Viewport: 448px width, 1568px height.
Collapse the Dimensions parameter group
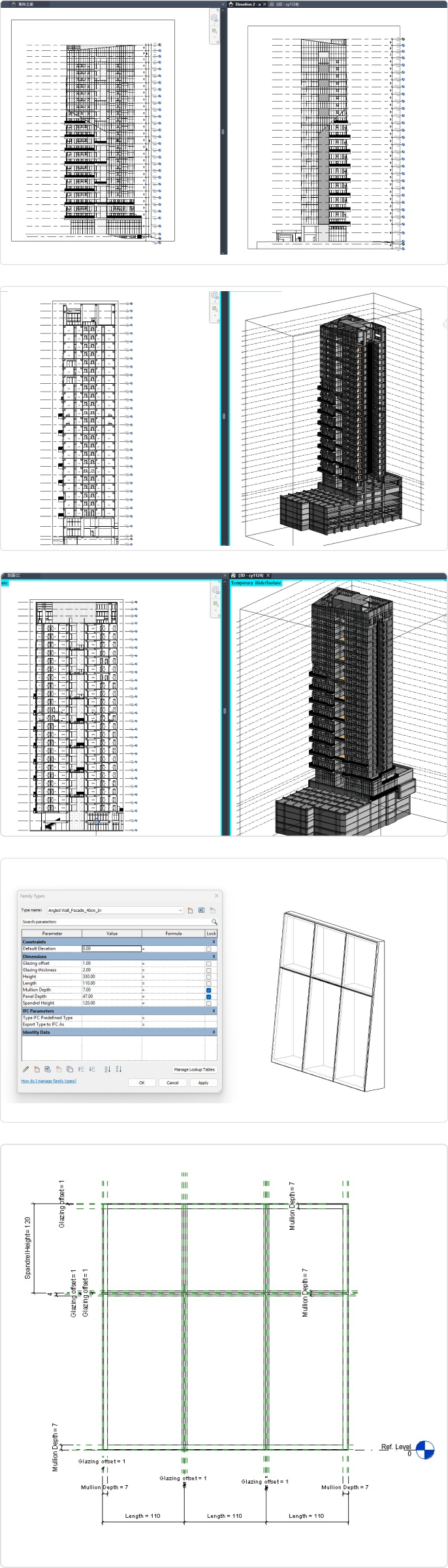point(214,956)
